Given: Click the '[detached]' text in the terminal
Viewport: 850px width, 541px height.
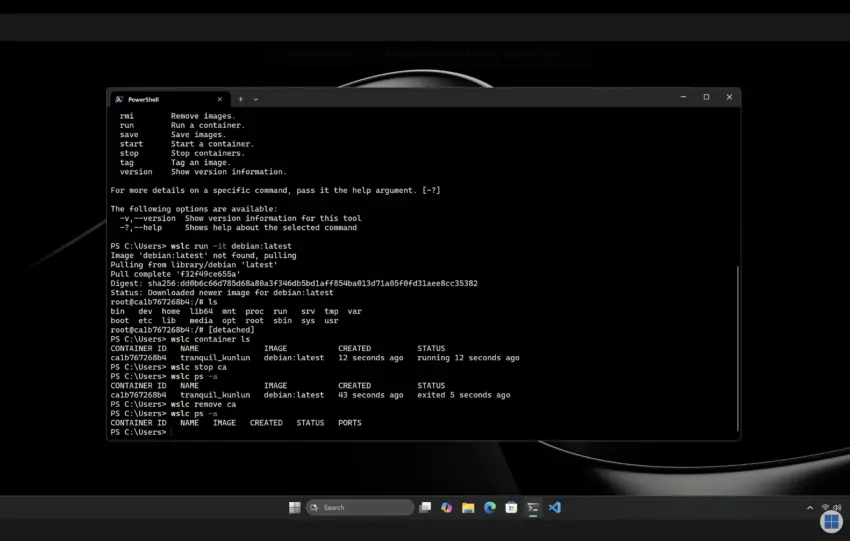Looking at the screenshot, I should [x=231, y=330].
